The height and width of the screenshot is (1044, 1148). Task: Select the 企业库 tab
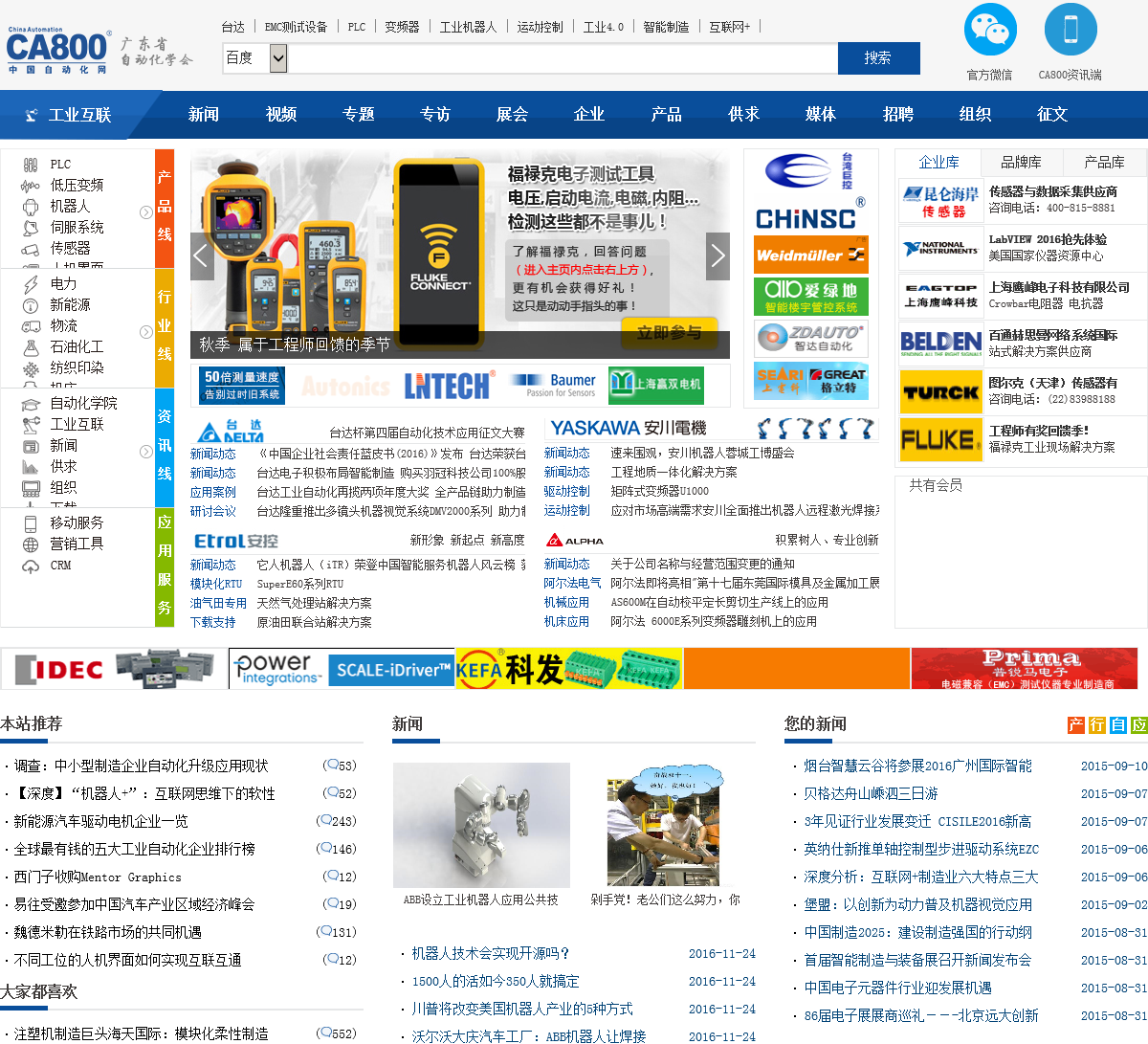click(x=938, y=163)
